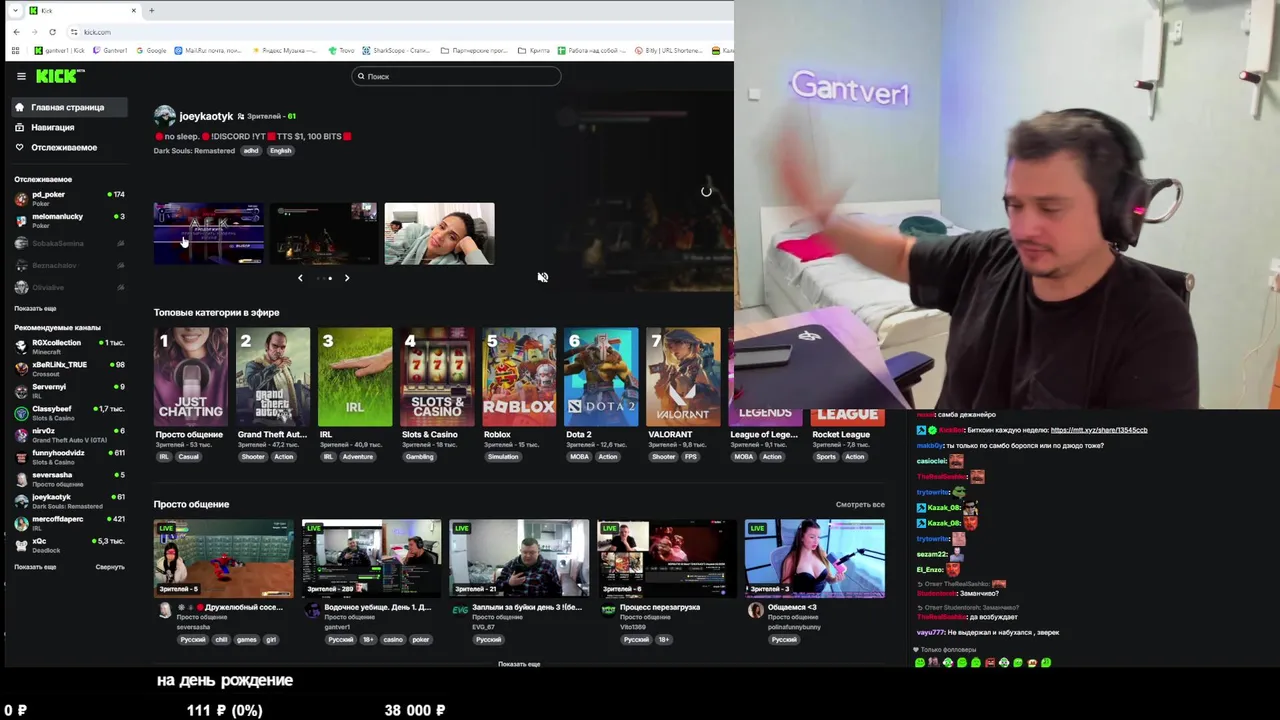The width and height of the screenshot is (1280, 720).
Task: Open Slots & Casino category card
Action: pyautogui.click(x=436, y=377)
